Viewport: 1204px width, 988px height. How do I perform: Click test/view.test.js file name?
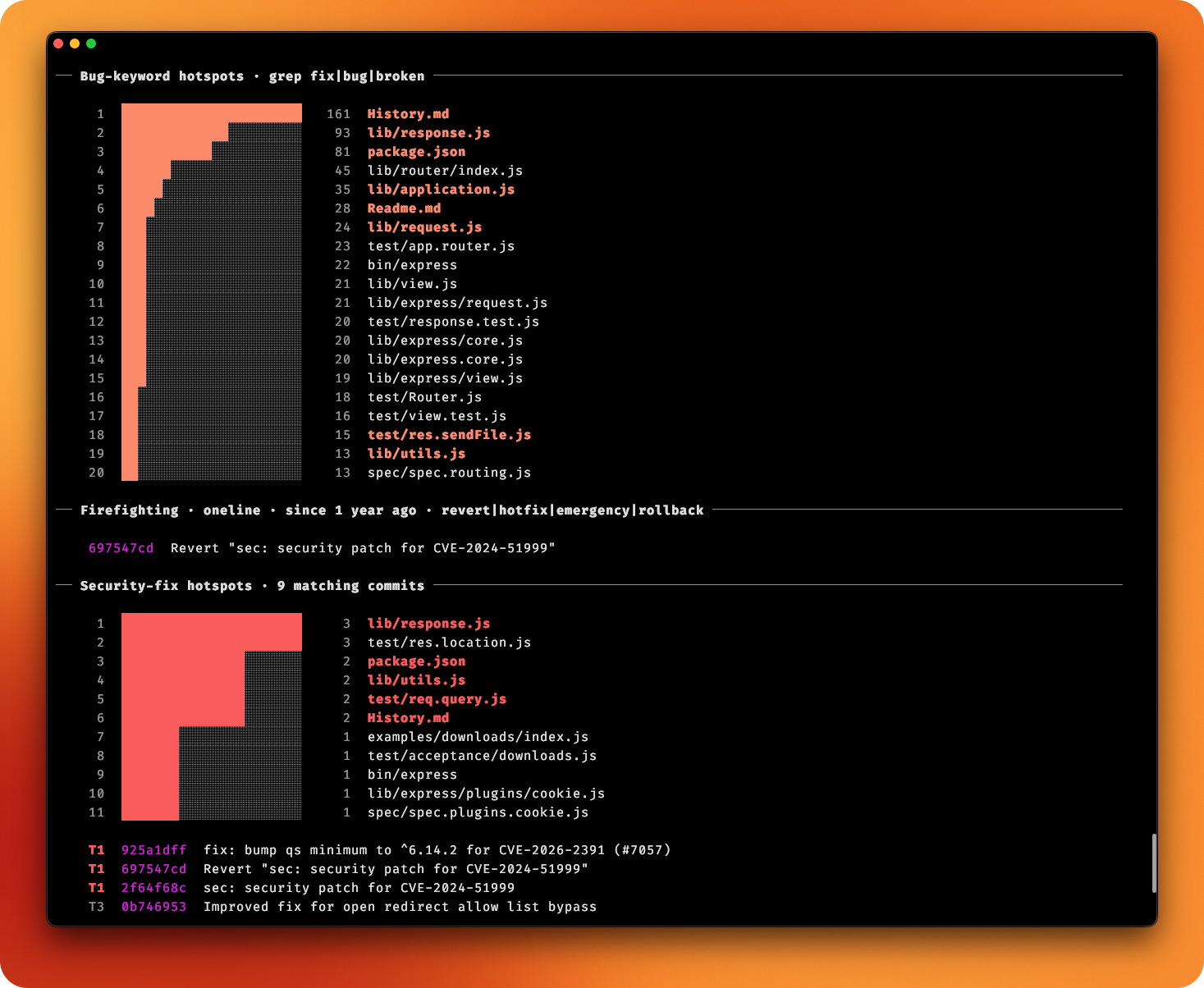(x=437, y=416)
